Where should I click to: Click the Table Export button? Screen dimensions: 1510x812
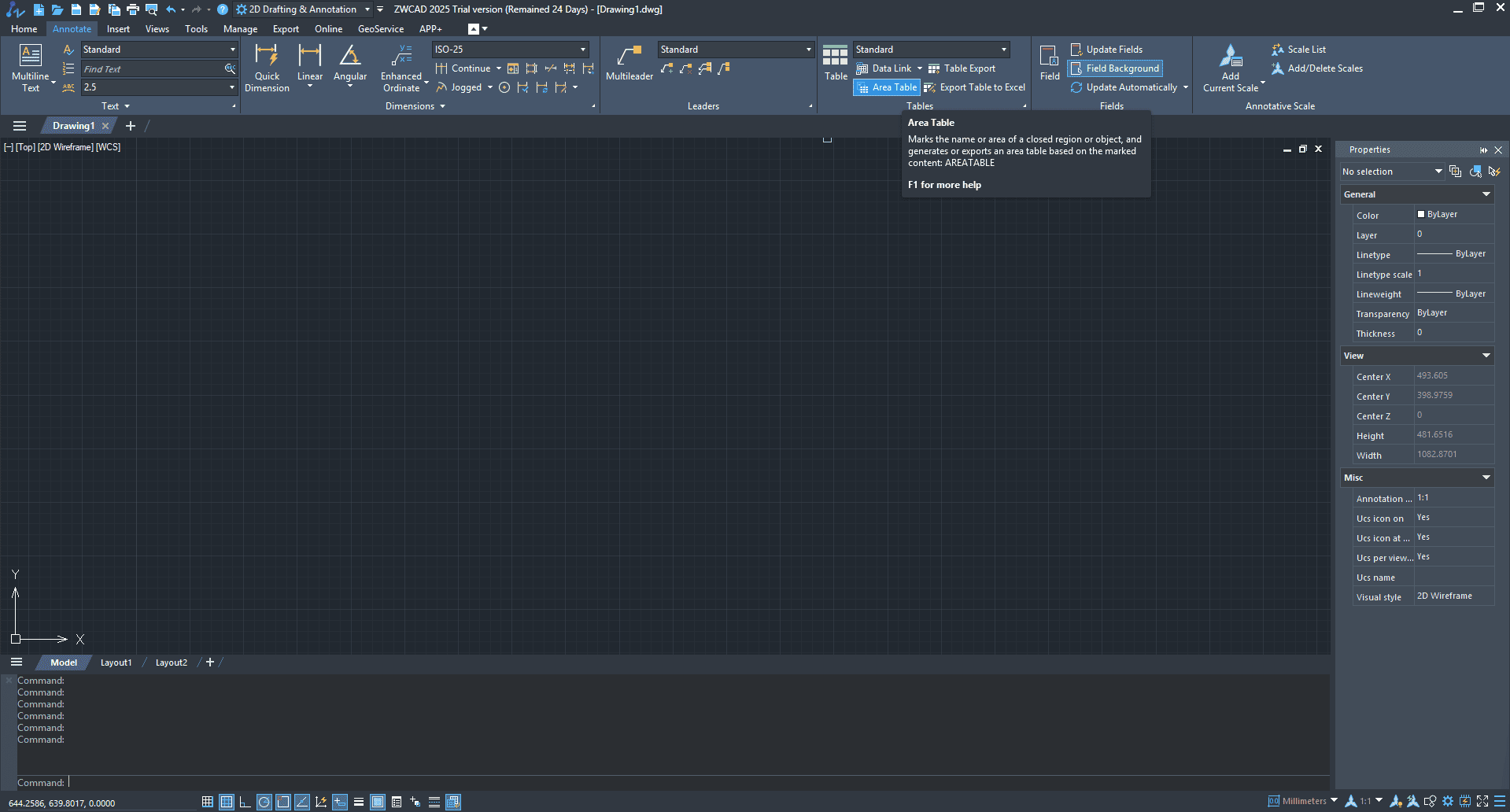click(x=962, y=68)
